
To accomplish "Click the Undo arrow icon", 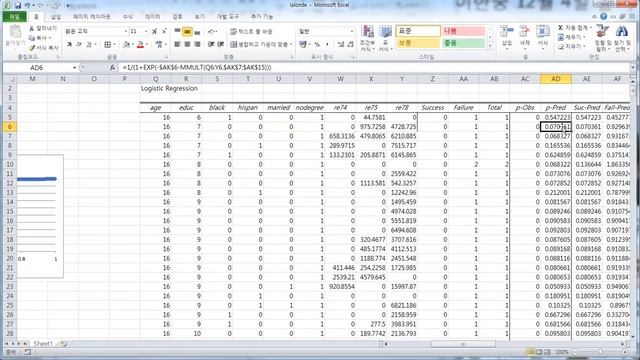I will coord(28,6).
